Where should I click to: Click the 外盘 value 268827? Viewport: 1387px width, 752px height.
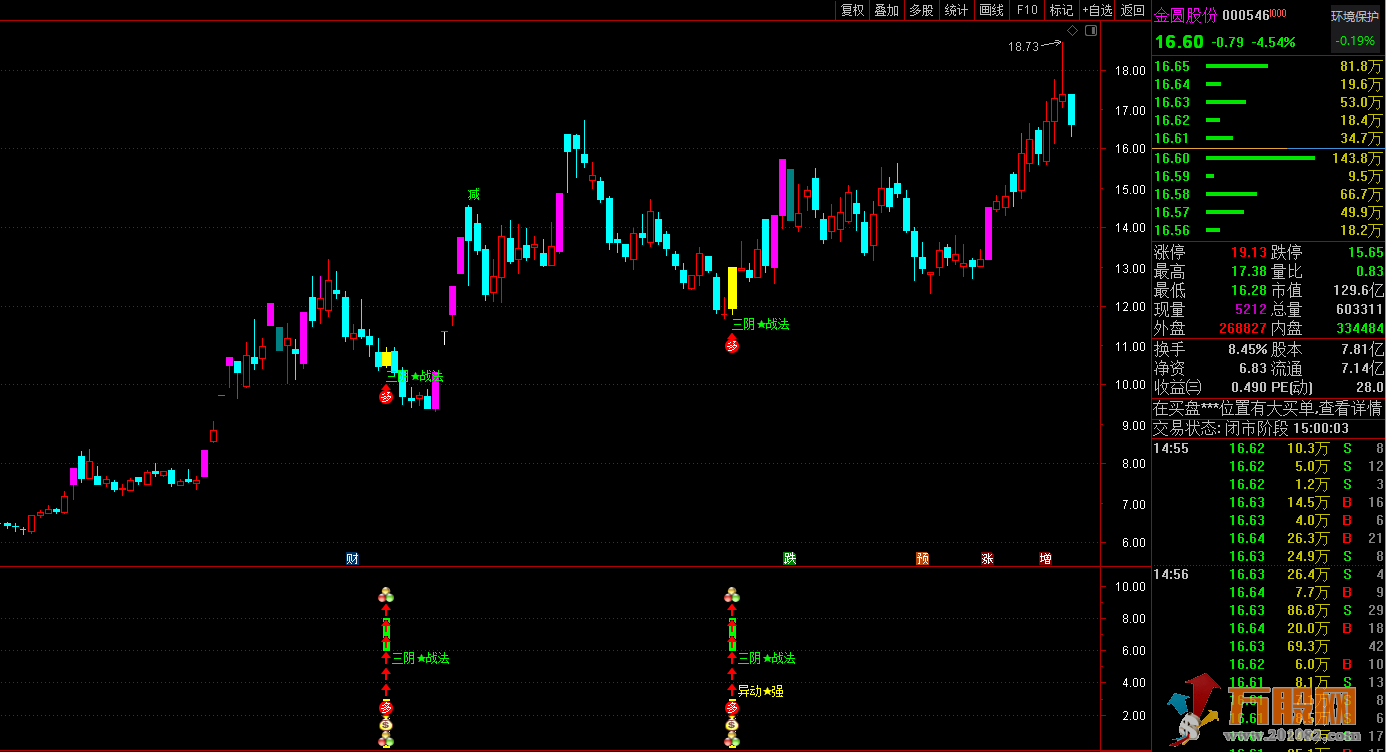(1243, 328)
